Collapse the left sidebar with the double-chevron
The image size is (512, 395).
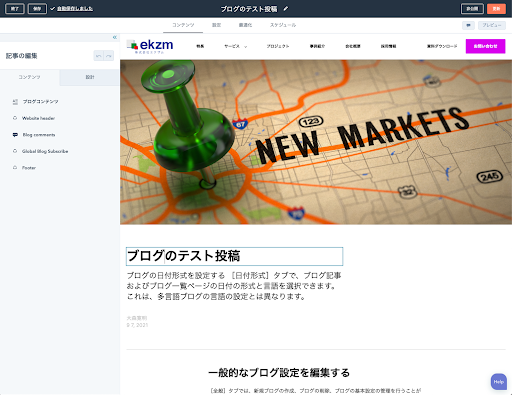(x=115, y=37)
